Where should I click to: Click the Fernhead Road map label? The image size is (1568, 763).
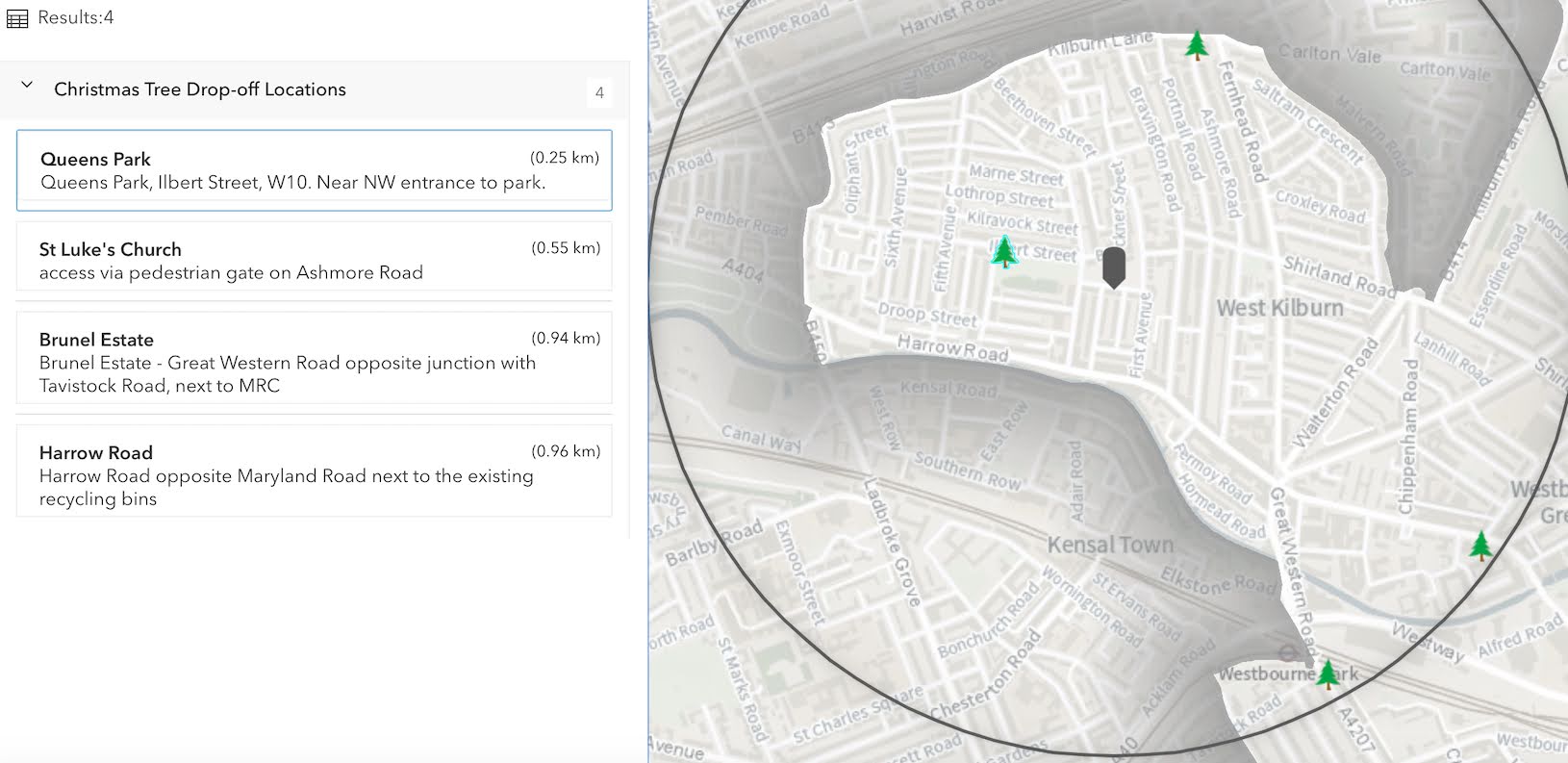pyautogui.click(x=1242, y=122)
